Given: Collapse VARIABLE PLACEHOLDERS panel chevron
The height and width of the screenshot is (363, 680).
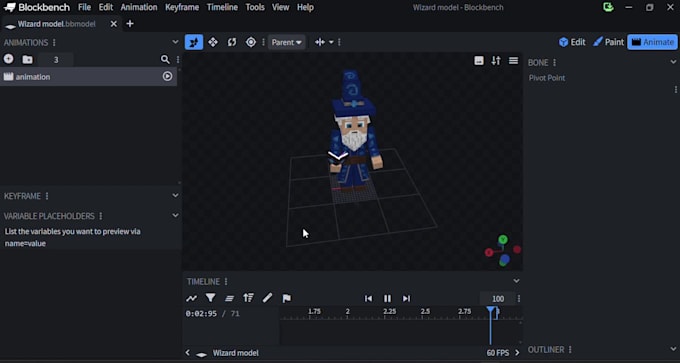Looking at the screenshot, I should (x=175, y=216).
